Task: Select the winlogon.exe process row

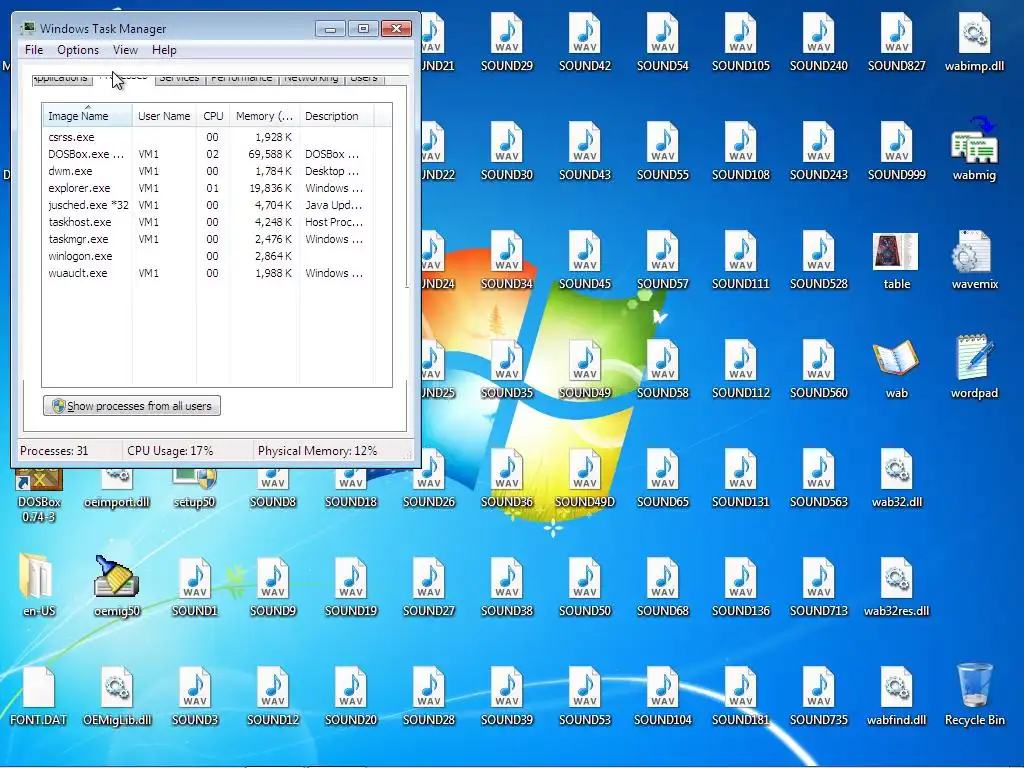Action: coord(217,256)
